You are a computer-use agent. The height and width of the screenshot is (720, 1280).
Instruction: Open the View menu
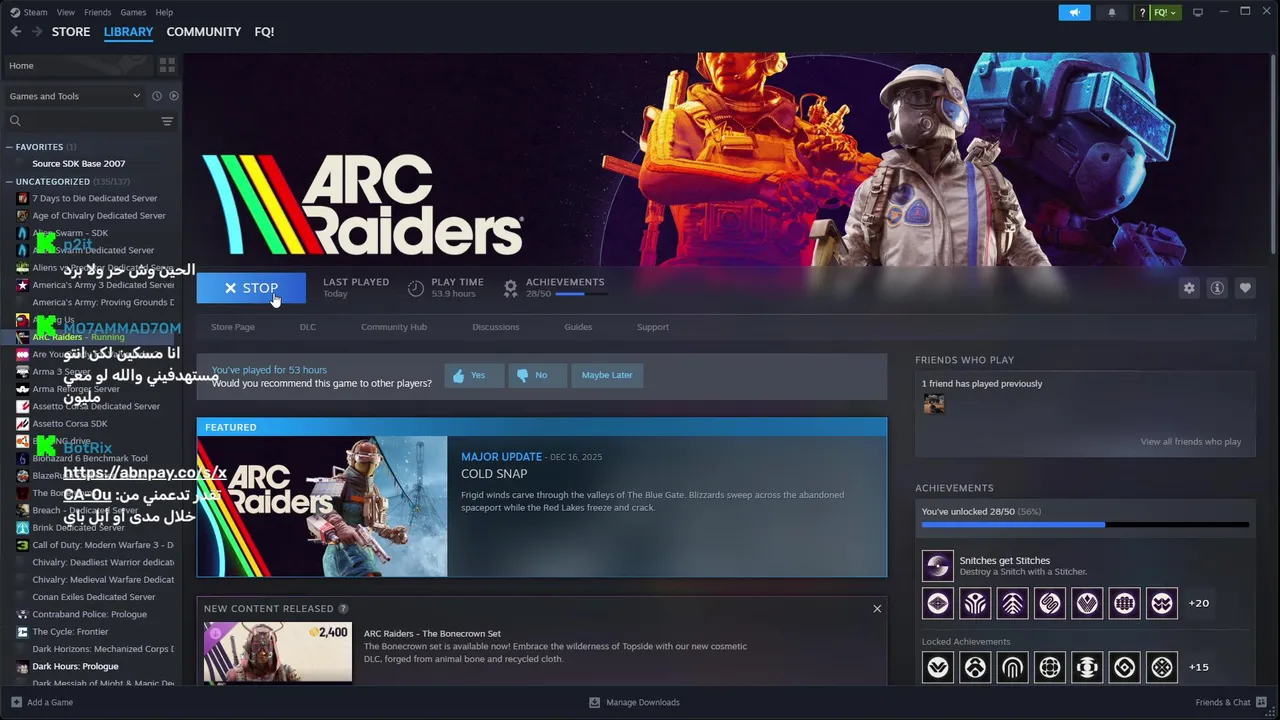66,12
